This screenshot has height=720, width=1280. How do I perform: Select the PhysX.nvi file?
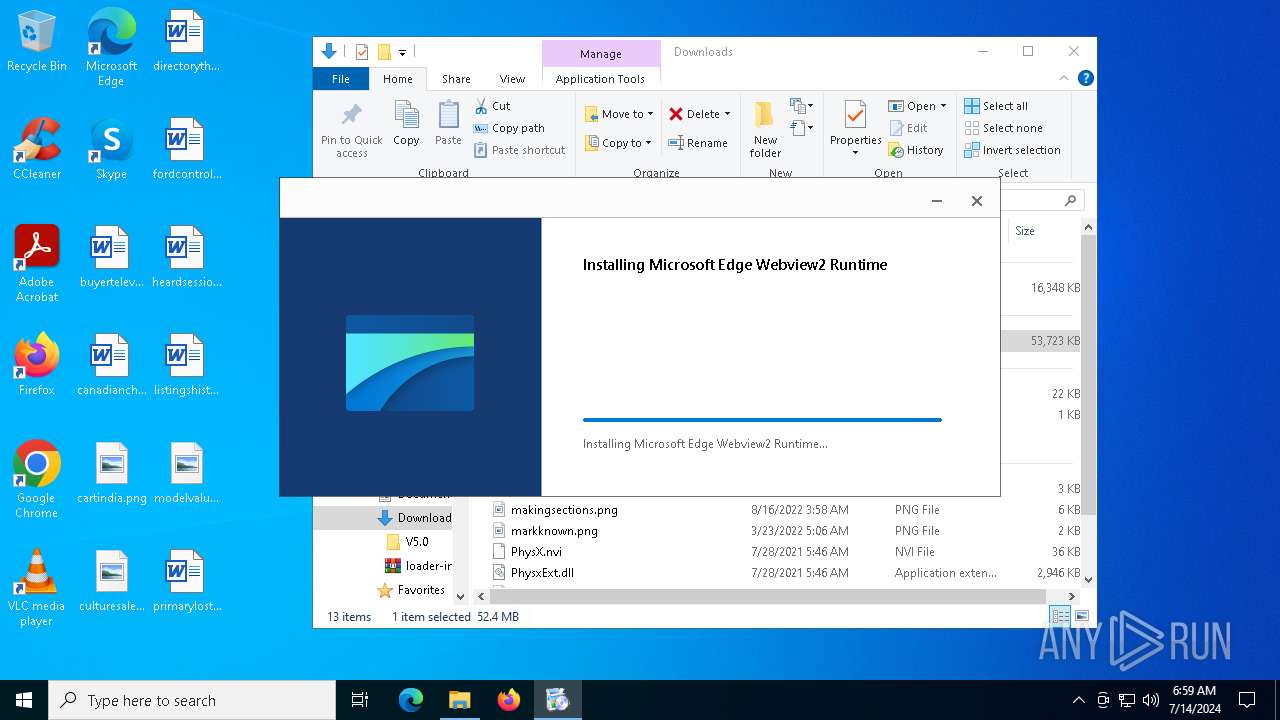point(536,552)
